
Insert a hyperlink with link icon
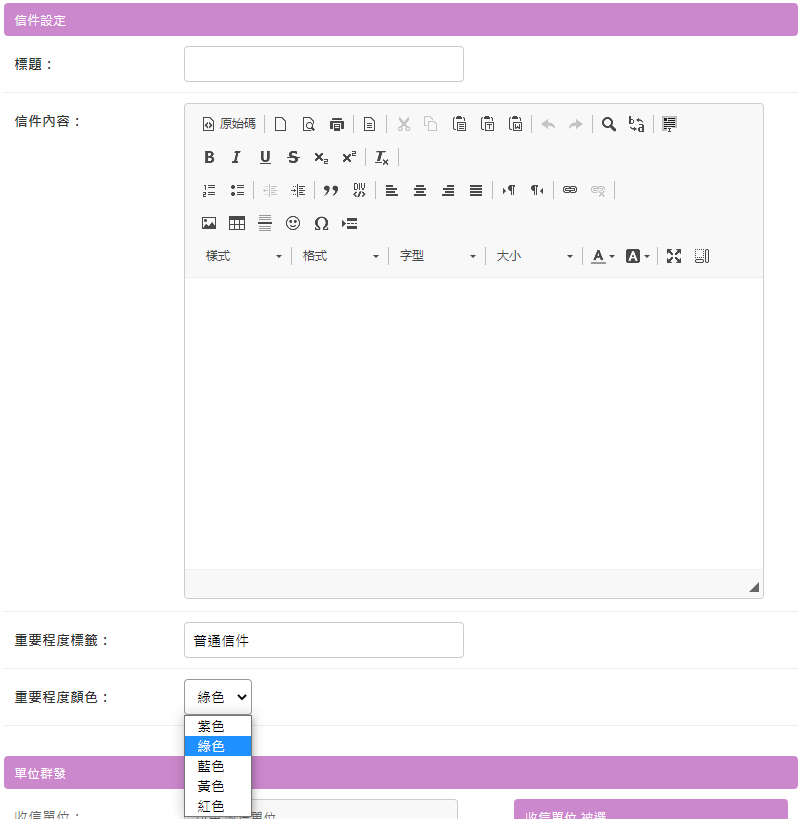[570, 190]
